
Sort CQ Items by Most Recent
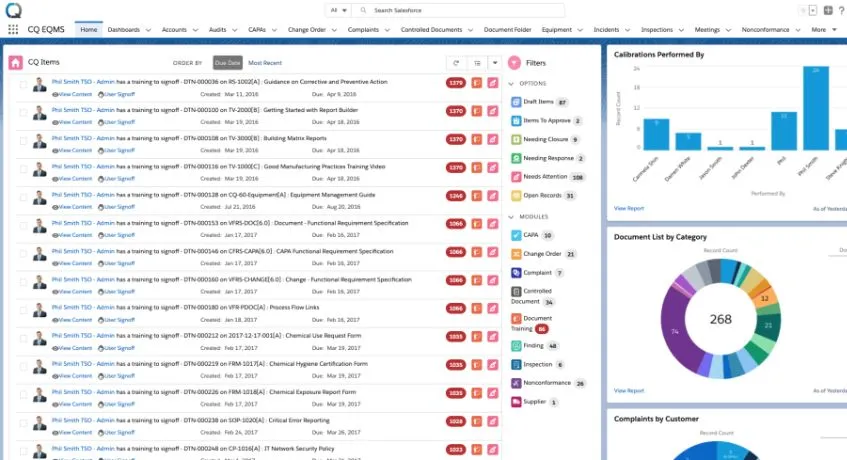265,63
